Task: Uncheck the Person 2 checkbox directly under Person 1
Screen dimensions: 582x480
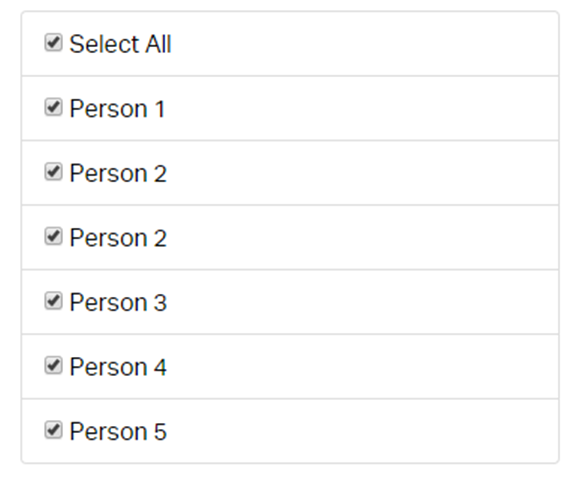Action: click(x=53, y=172)
